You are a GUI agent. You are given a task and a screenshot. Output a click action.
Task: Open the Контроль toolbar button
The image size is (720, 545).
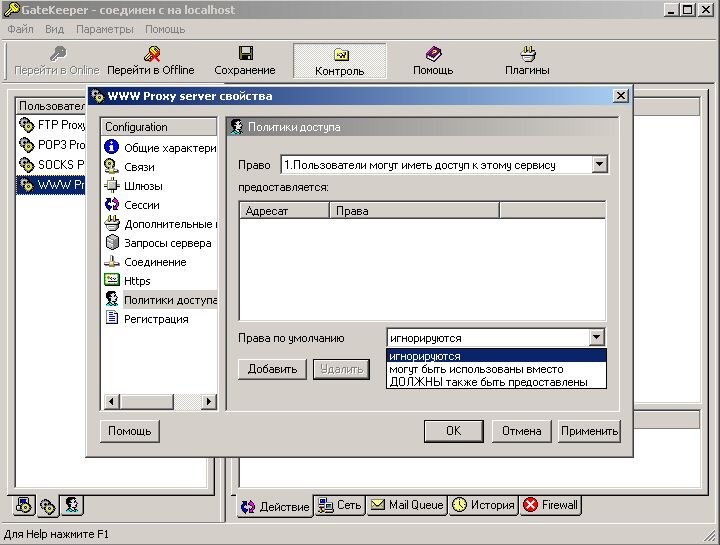340,61
